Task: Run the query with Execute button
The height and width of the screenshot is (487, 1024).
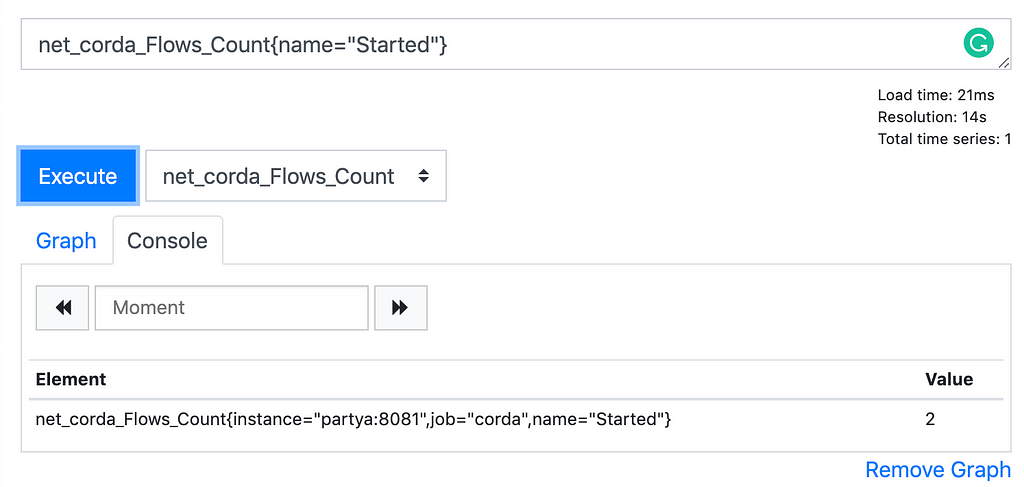Action: tap(78, 176)
